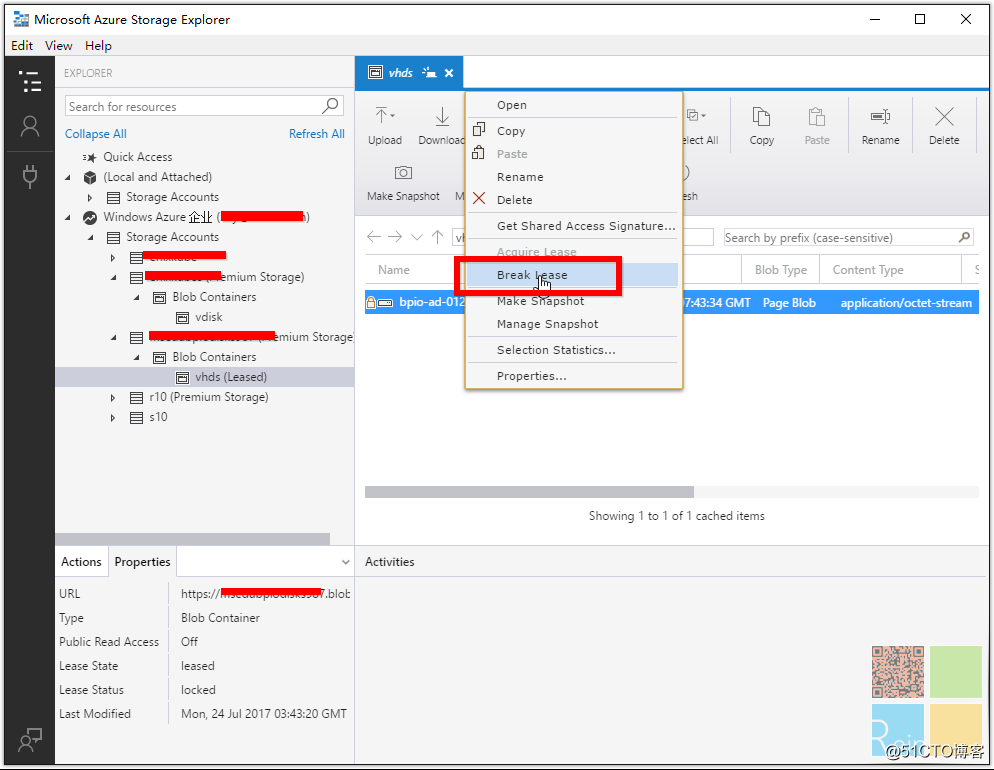This screenshot has height=770, width=994.
Task: Focus the Search by prefix field
Action: point(848,238)
